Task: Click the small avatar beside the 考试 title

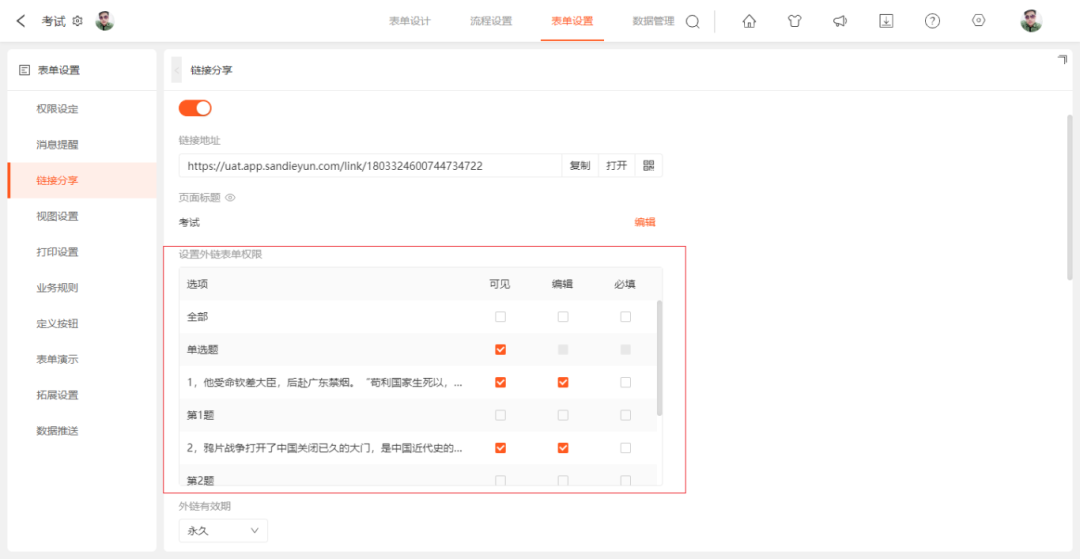Action: (105, 21)
